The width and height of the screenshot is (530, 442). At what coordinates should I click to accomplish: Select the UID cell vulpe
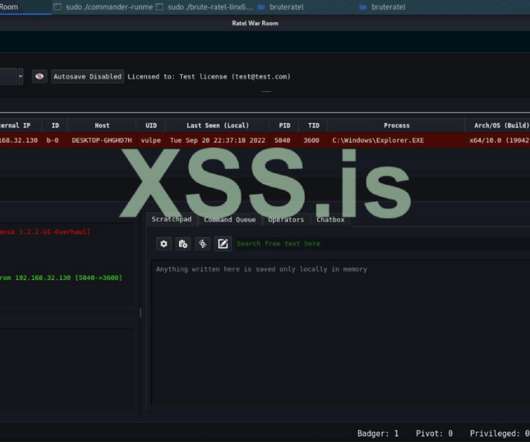(x=151, y=140)
